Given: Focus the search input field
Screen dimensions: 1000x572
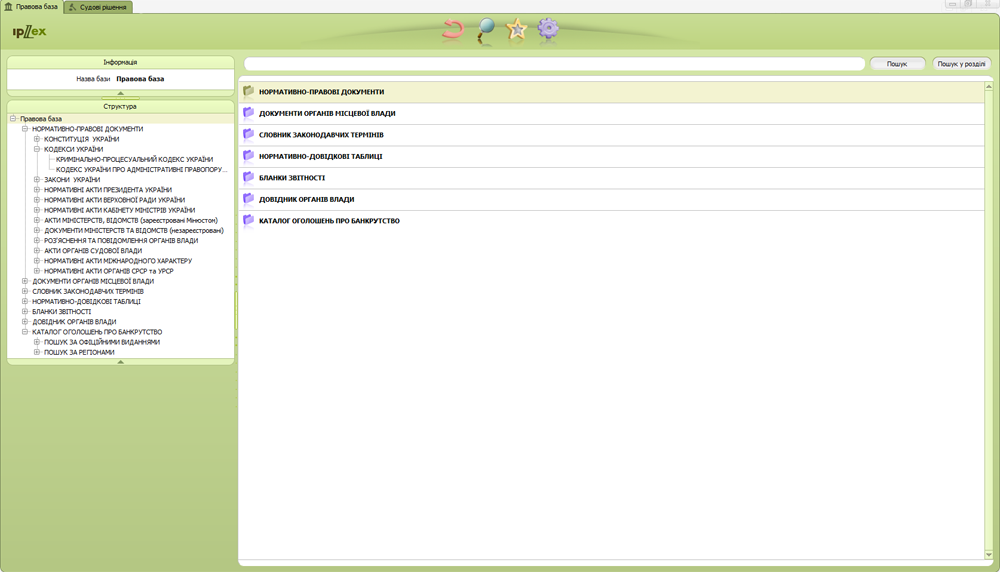Looking at the screenshot, I should coord(554,64).
